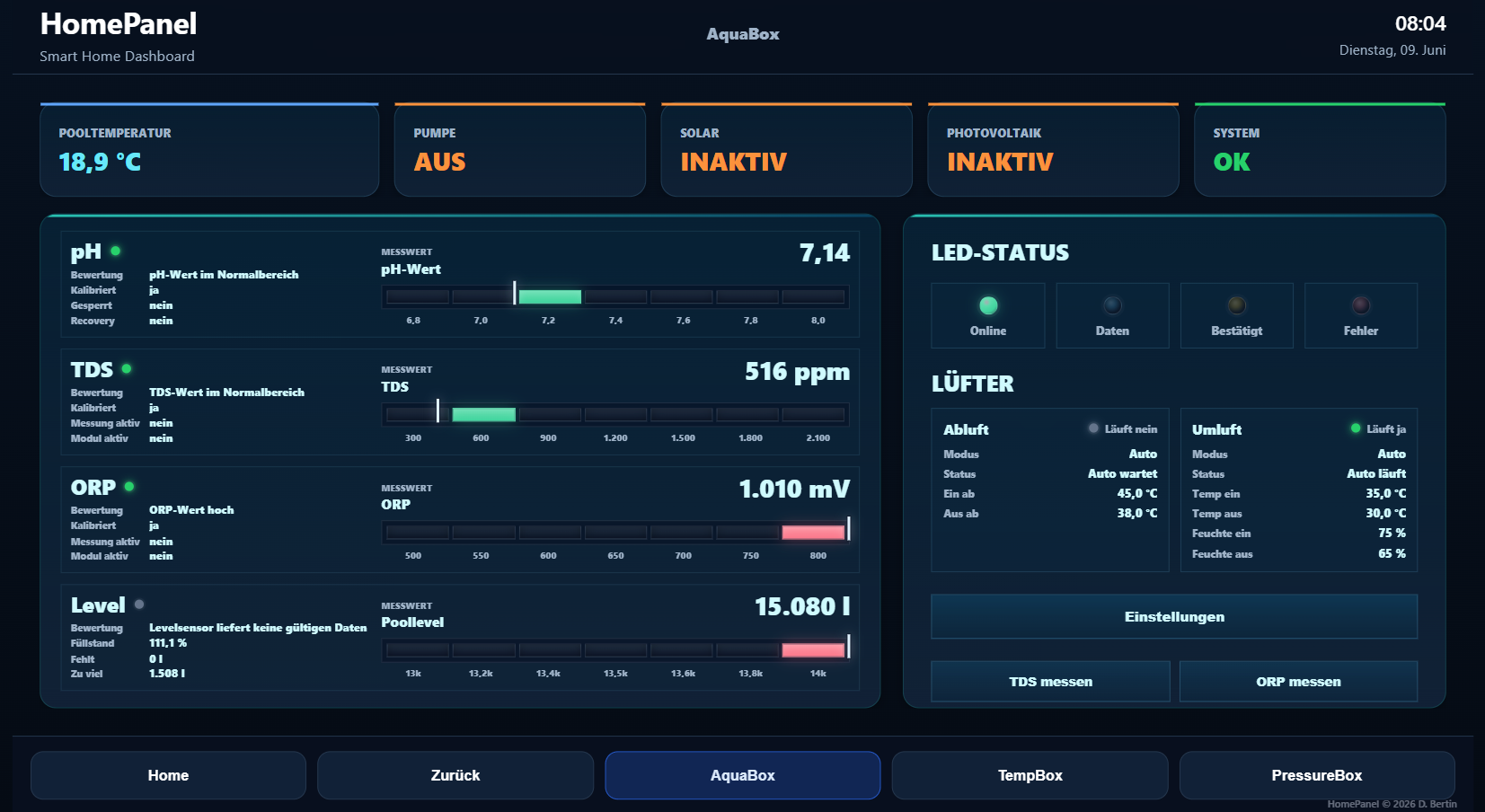This screenshot has width=1485, height=812.
Task: Click the Smart Home Dashboard subtitle
Action: click(x=117, y=56)
